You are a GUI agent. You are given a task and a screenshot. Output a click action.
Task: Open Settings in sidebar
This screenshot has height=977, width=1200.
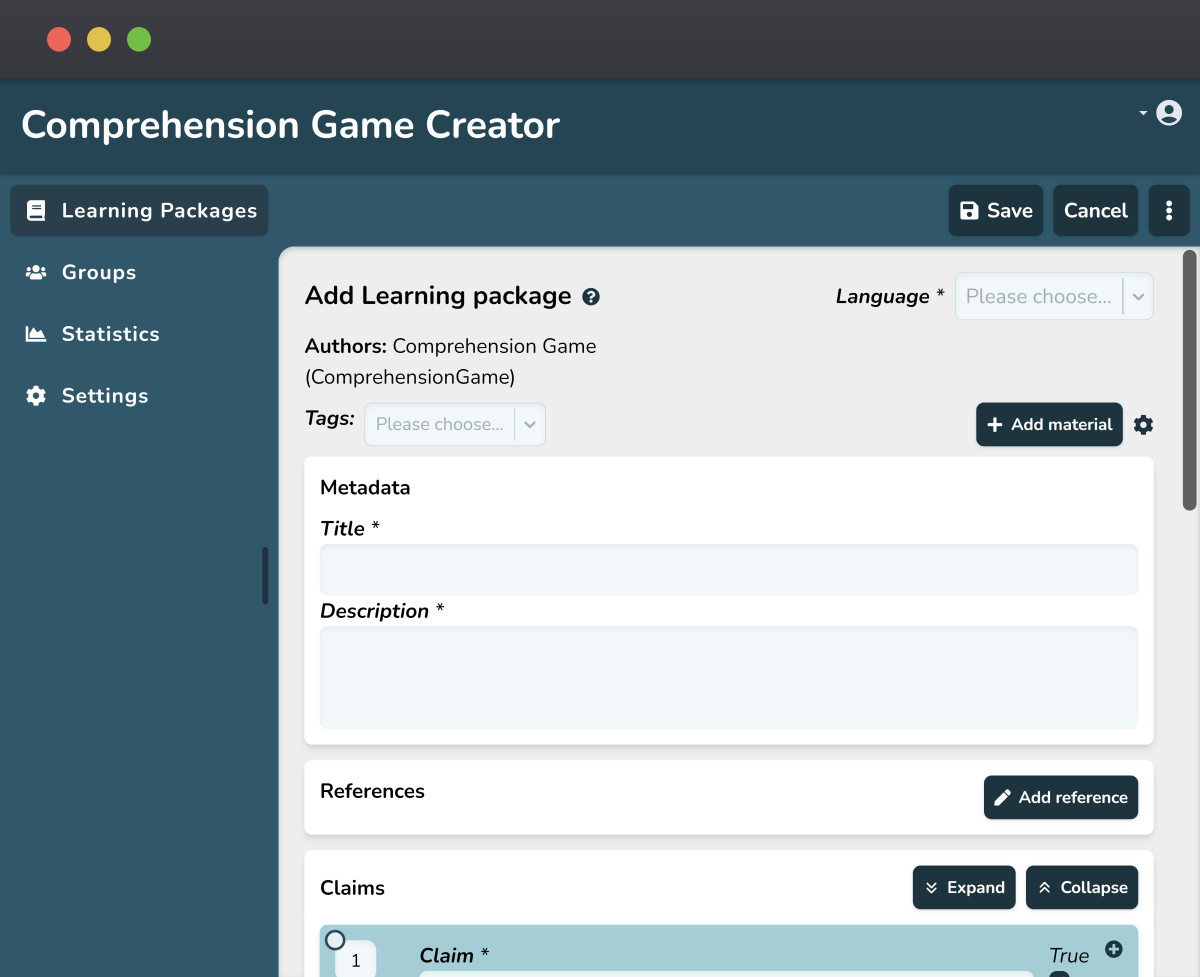pyautogui.click(x=139, y=396)
